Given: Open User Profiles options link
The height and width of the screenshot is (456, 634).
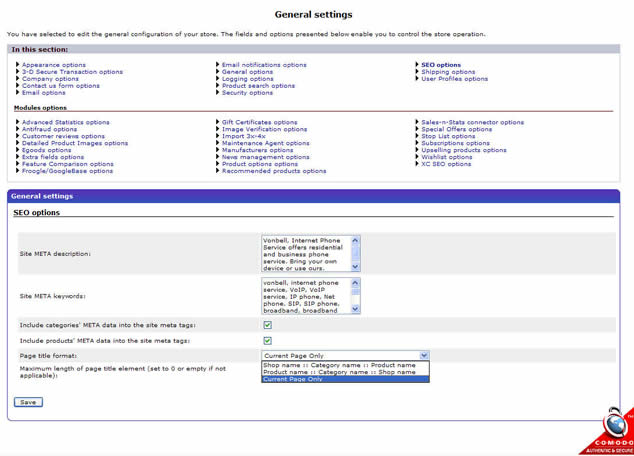Looking at the screenshot, I should [454, 78].
